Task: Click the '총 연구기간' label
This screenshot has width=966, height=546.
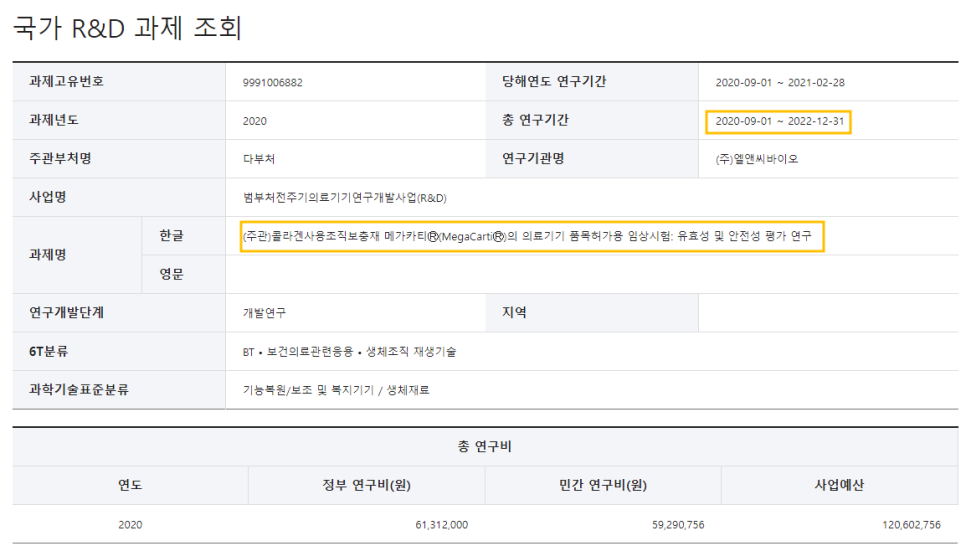Action: 535,120
